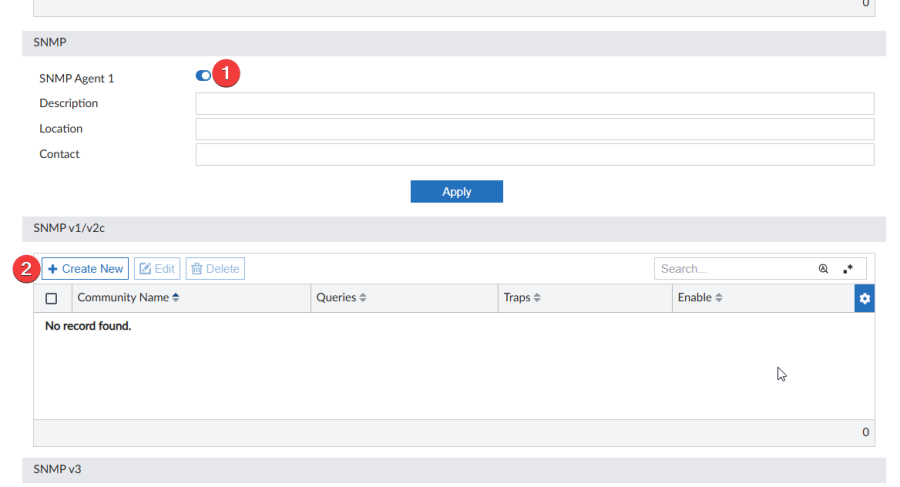Click the plus icon on Create New
The image size is (900, 487).
[x=53, y=269]
